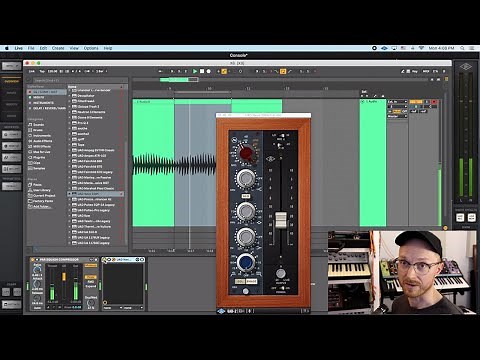Viewport: 480px width, 360px height.
Task: Open the View menu
Action: tap(74, 48)
